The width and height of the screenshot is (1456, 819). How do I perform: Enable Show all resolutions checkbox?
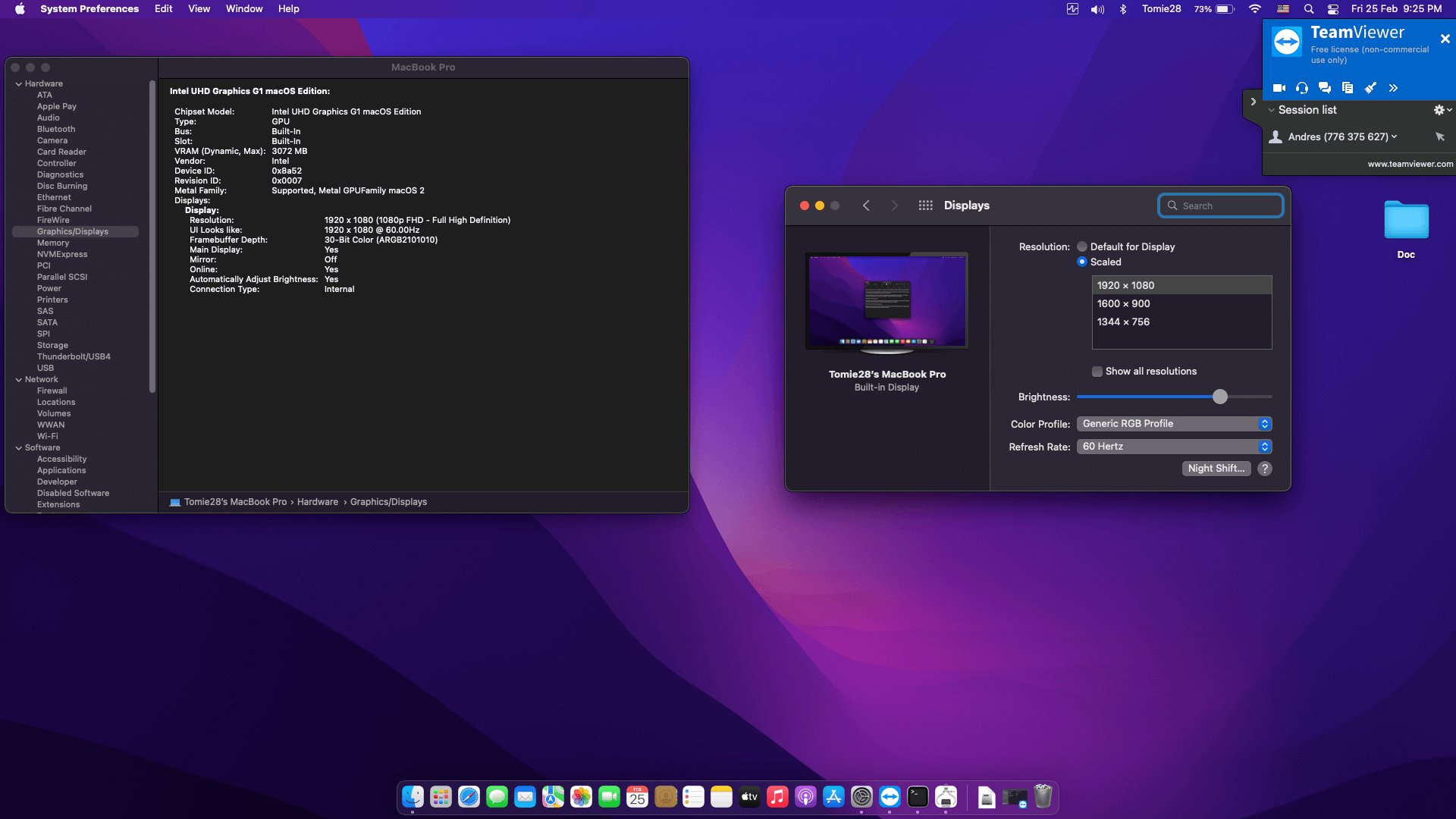pyautogui.click(x=1097, y=372)
